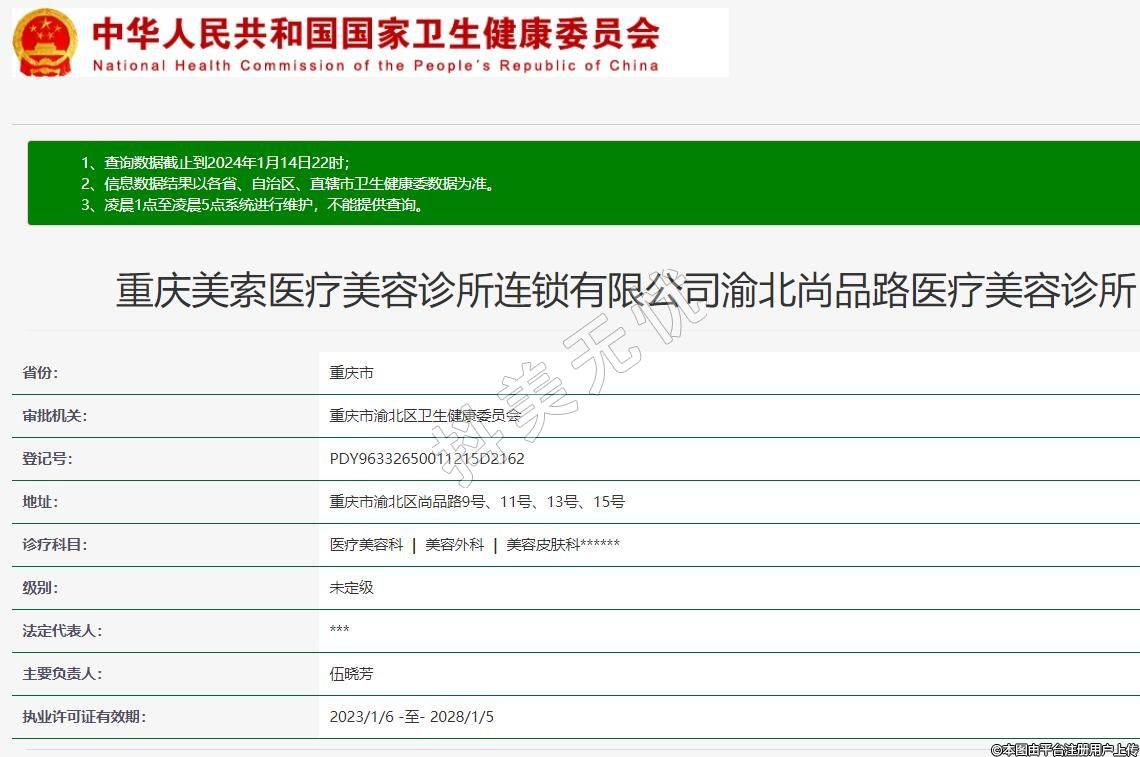The height and width of the screenshot is (757, 1140).
Task: Click the masked legal representative value
Action: coord(340,631)
